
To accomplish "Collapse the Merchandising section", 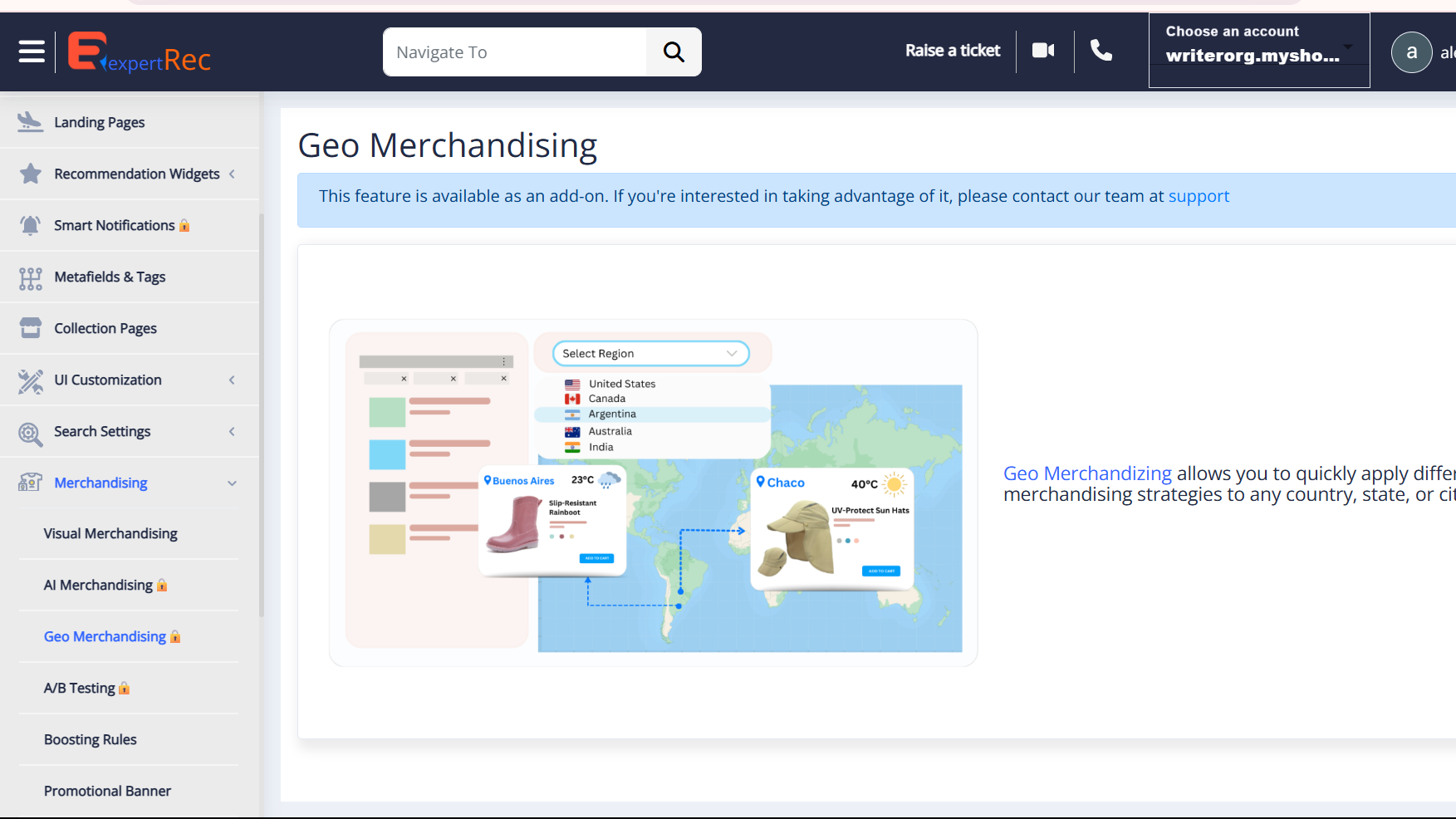I will coord(232,483).
